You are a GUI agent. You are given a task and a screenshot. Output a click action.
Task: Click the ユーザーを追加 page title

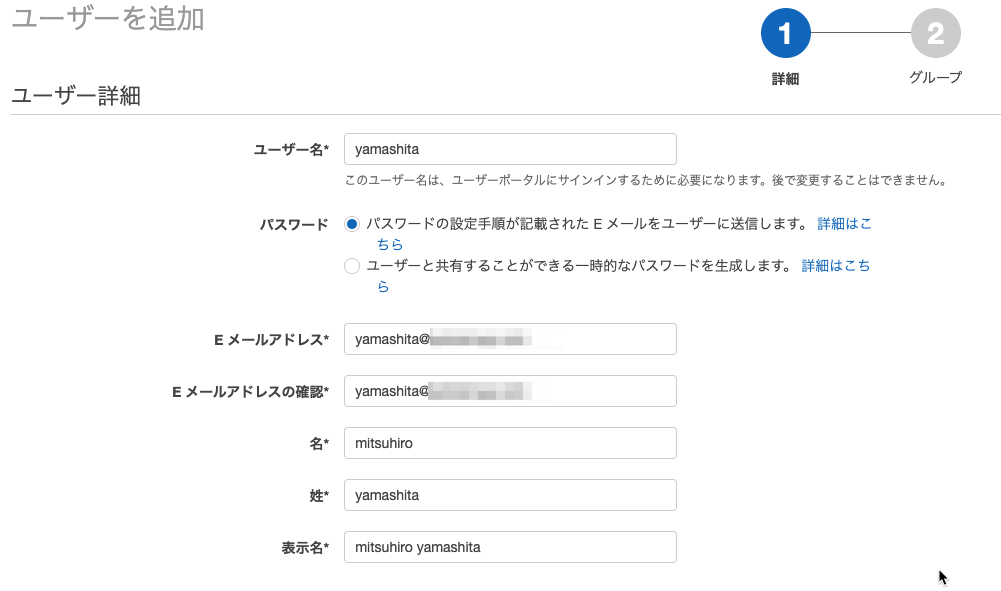pyautogui.click(x=108, y=18)
